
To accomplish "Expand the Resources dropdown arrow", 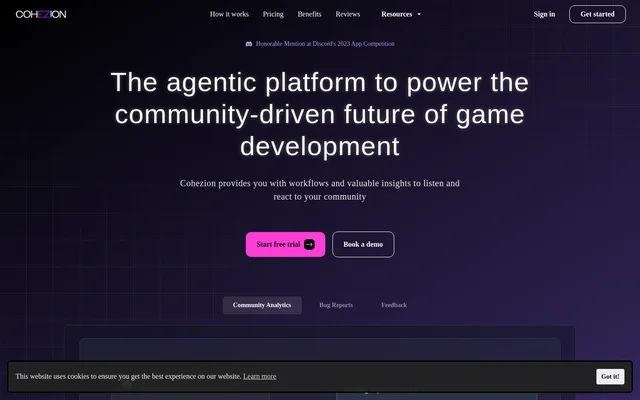I will click(419, 14).
